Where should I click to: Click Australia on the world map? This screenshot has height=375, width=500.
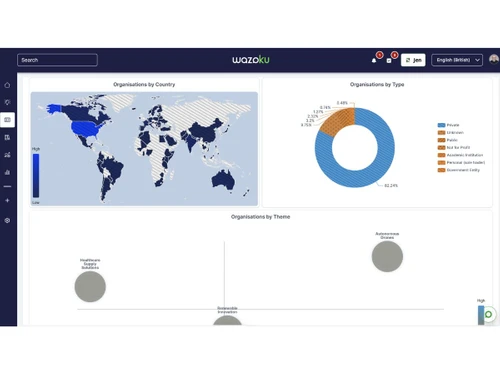pos(223,179)
